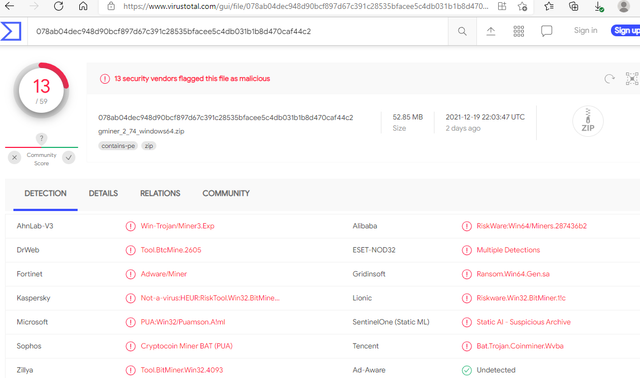Click the 13 security vendors flagged message
Viewport: 640px width, 378px height.
pos(192,78)
